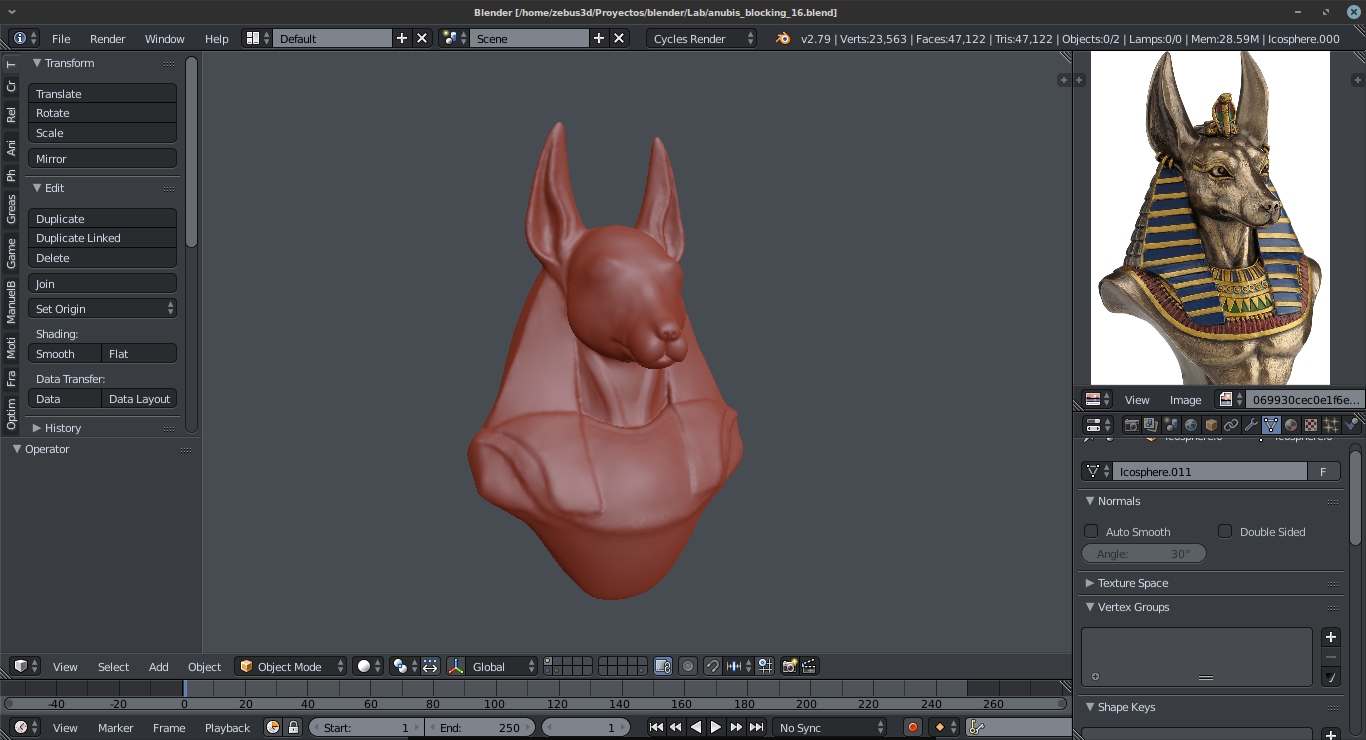Toggle proportional editing in viewport header
Viewport: 1366px width, 740px height.
tap(688, 666)
